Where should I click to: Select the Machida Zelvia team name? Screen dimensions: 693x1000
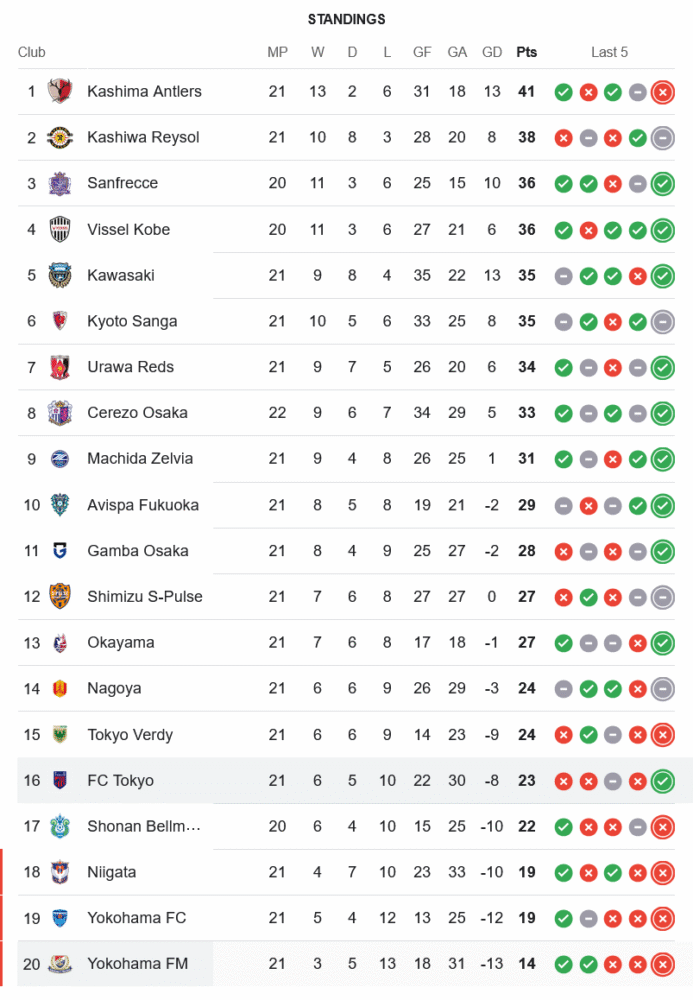[140, 459]
